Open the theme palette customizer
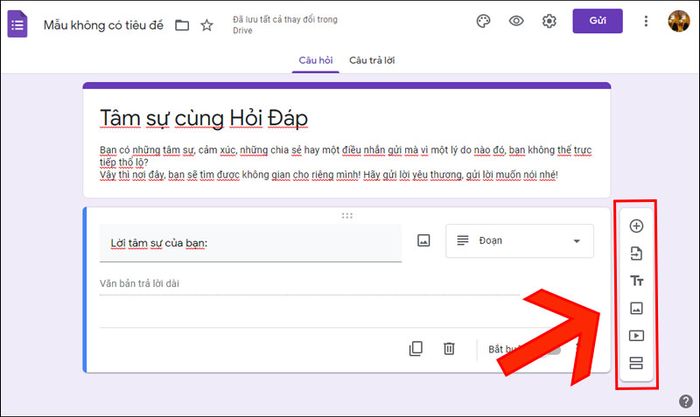This screenshot has height=417, width=700. pos(483,21)
